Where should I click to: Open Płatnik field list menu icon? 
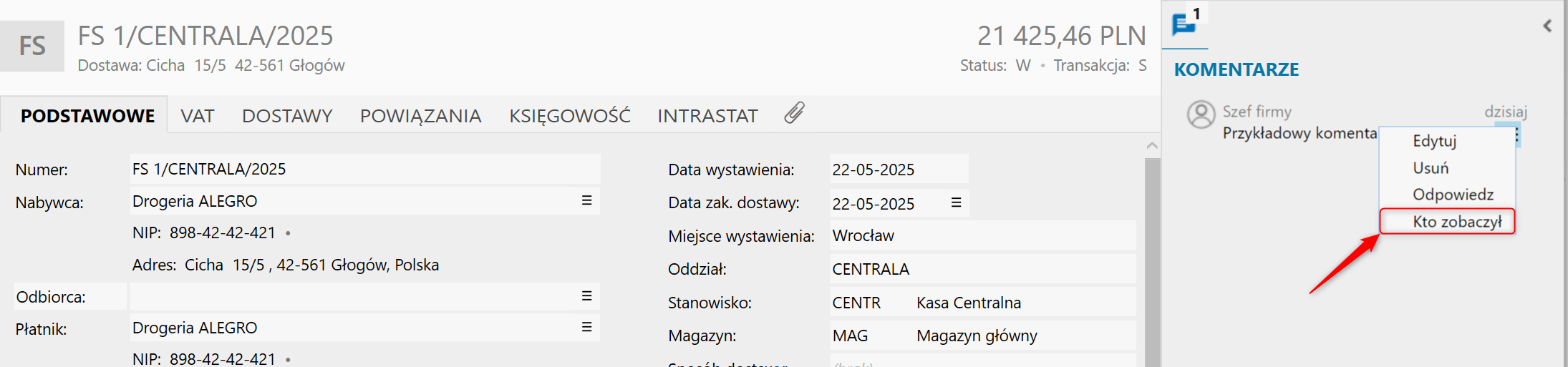(586, 327)
